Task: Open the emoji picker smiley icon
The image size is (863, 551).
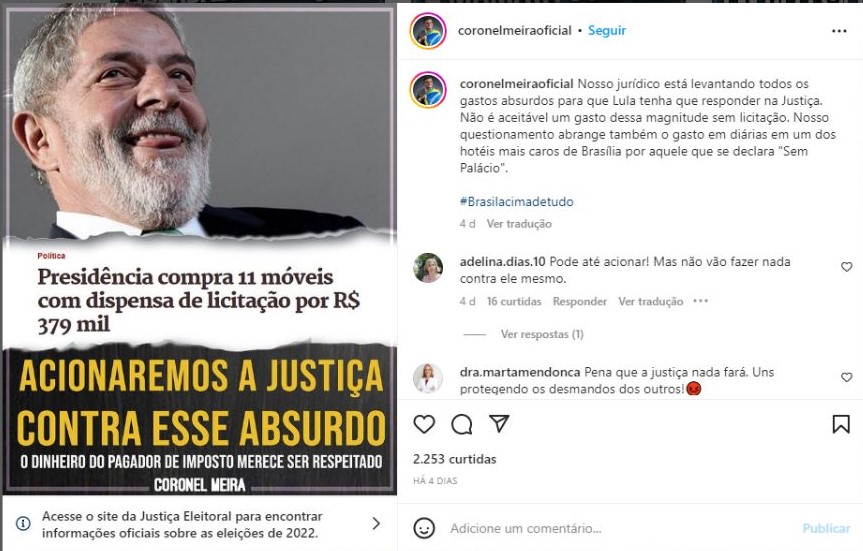Action: click(x=424, y=528)
